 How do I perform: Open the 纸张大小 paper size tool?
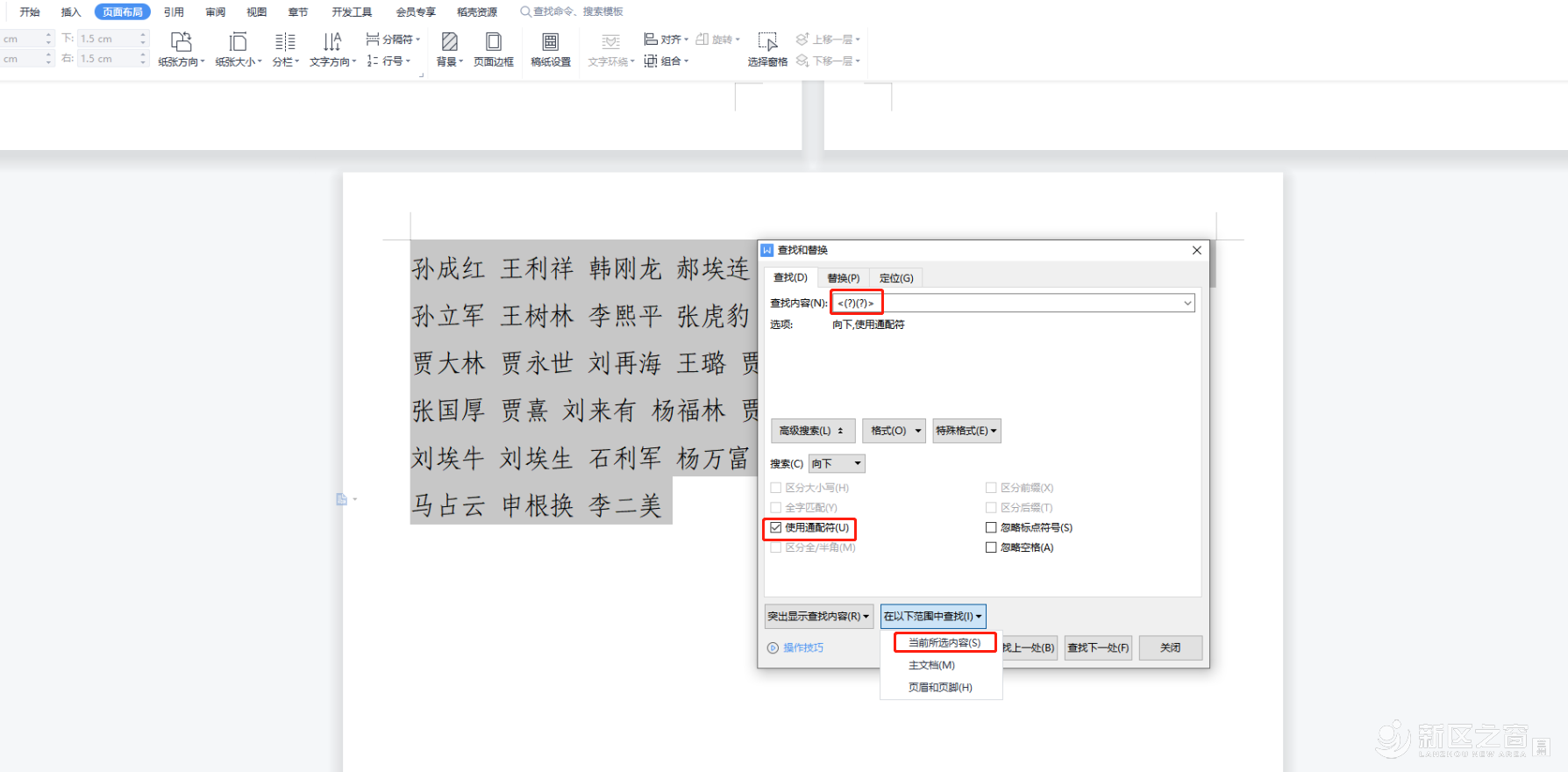pyautogui.click(x=239, y=49)
